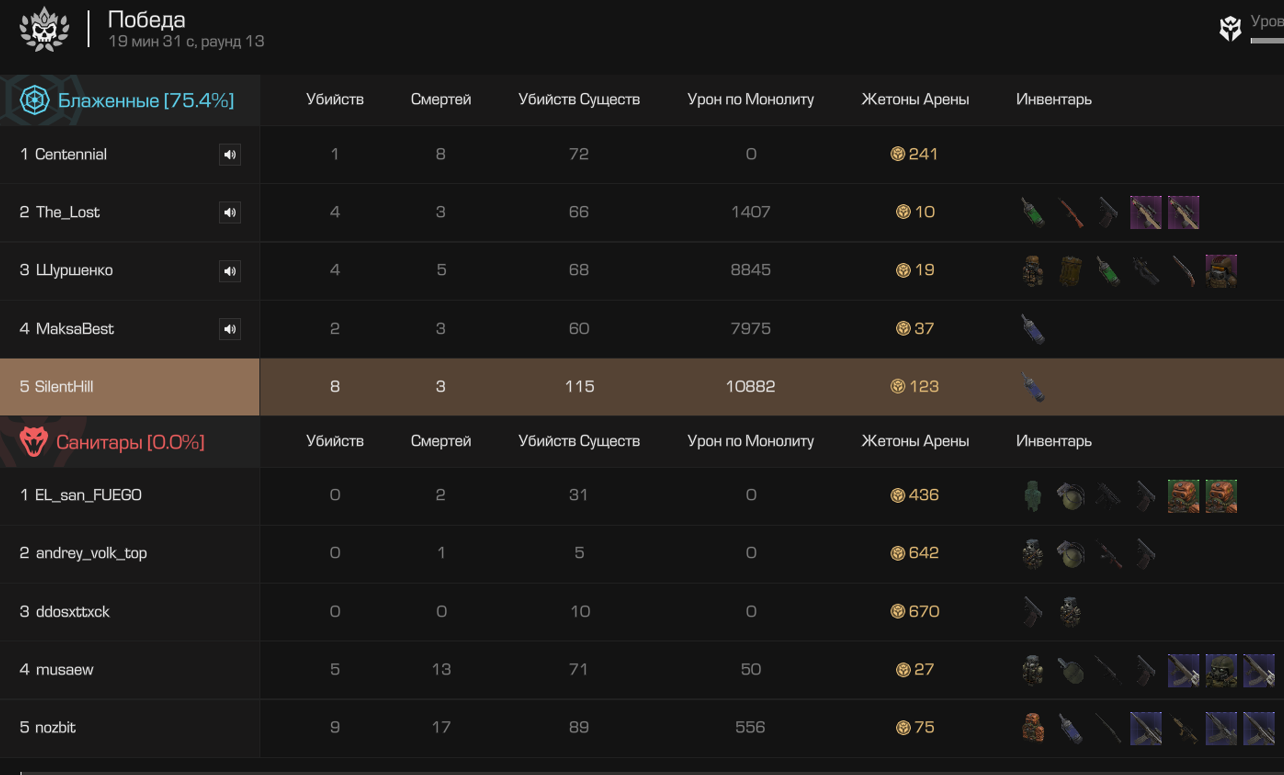This screenshot has width=1284, height=775.
Task: Click the rank emblem in top right
Action: click(x=1230, y=28)
